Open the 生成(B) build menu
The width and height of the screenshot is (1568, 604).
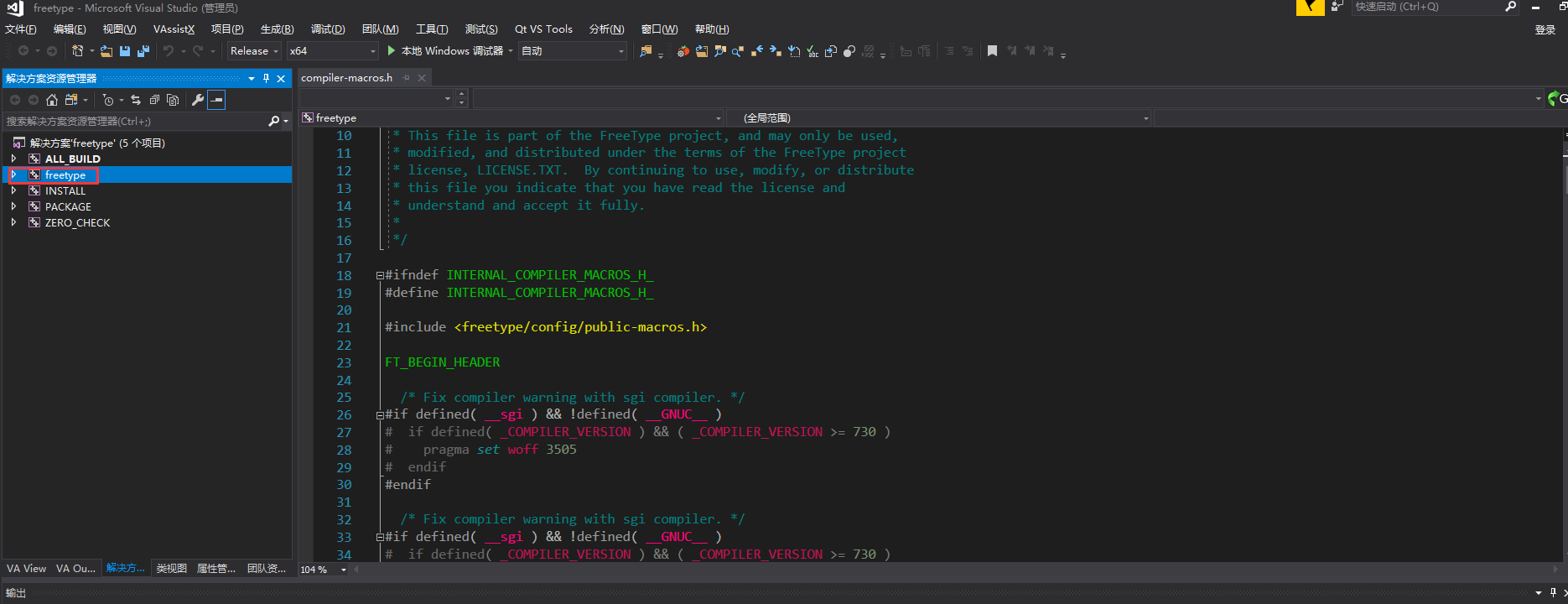tap(277, 29)
